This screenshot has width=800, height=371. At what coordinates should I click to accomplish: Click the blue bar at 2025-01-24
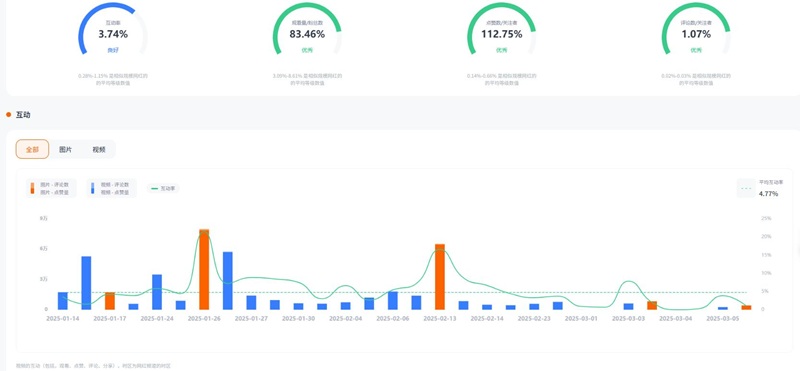tap(157, 292)
